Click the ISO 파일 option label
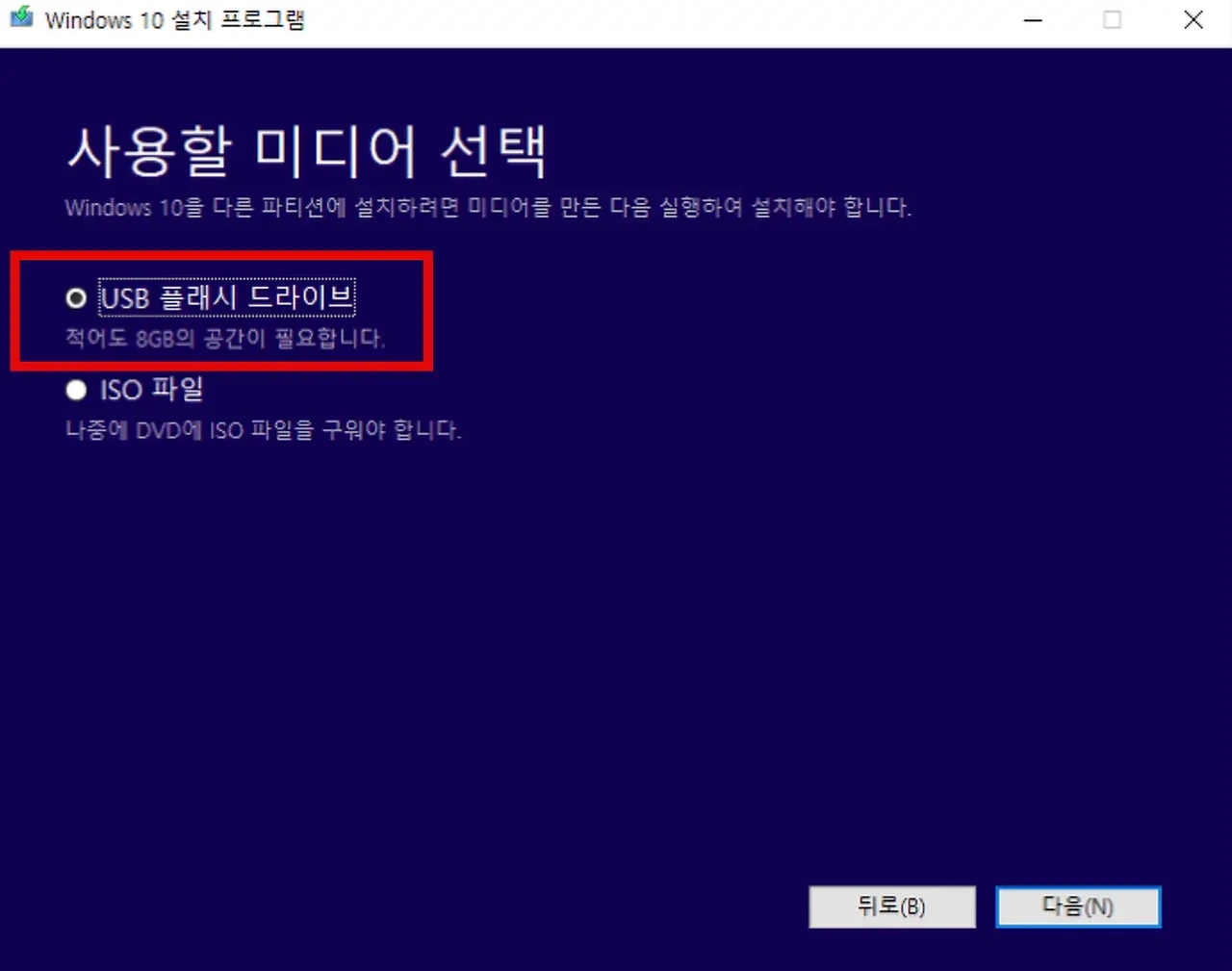The image size is (1232, 971). coord(150,390)
